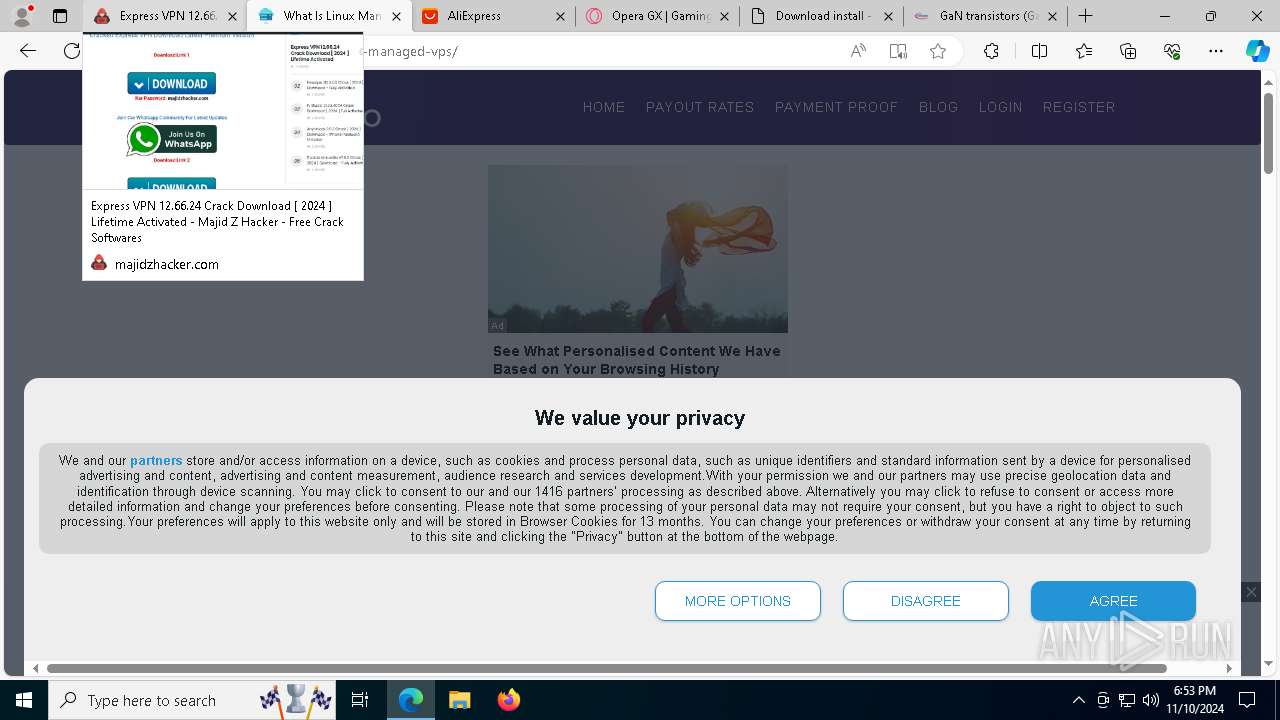This screenshot has width=1280, height=720.
Task: Go back with the browser back arrow
Action: pos(28,51)
